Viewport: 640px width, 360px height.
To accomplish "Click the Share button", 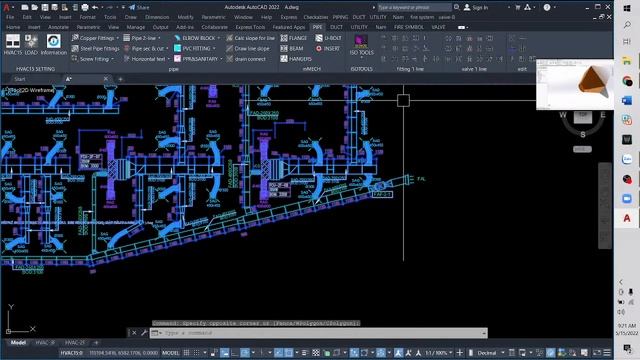I will (139, 7).
